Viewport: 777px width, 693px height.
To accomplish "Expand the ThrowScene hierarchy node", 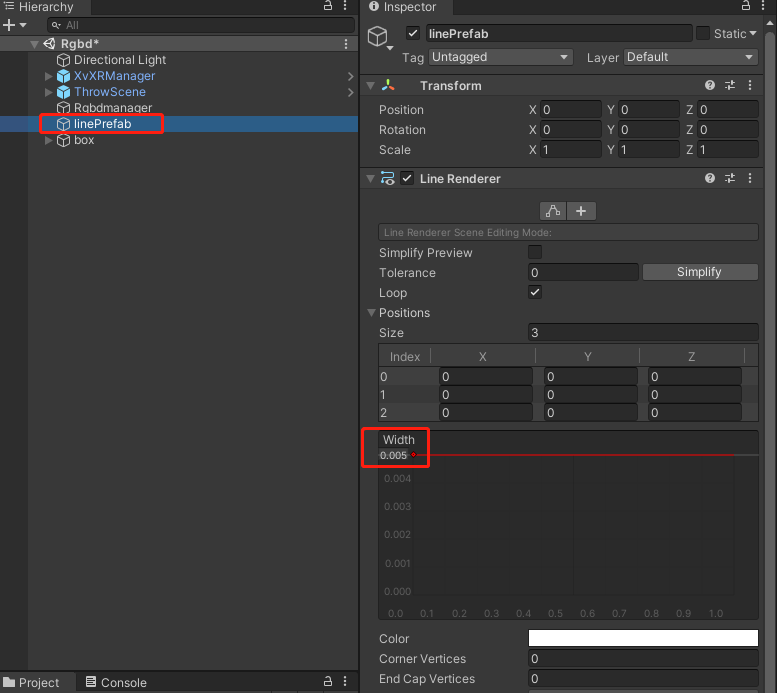I will click(48, 92).
